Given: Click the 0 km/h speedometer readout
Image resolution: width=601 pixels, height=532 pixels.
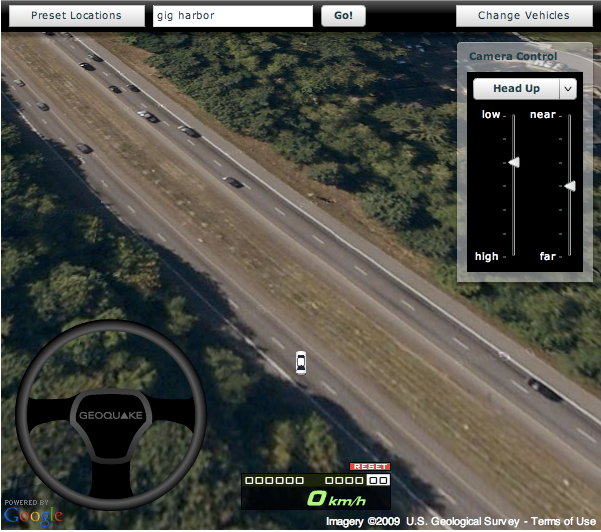Looking at the screenshot, I should point(337,499).
